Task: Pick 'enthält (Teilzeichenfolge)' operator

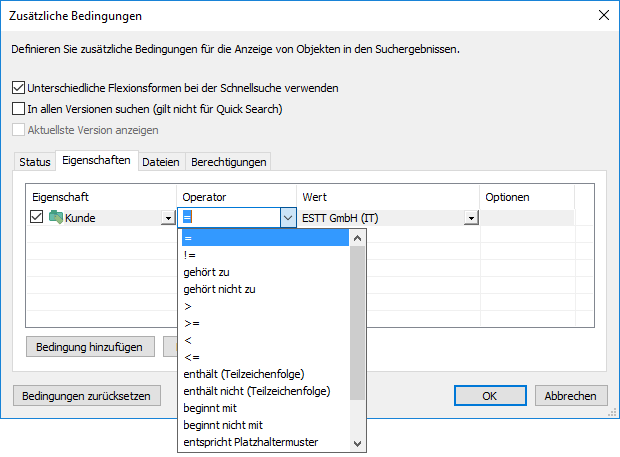Action: 244,374
